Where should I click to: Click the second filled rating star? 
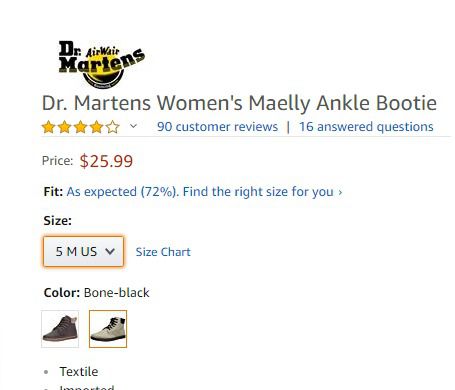click(x=64, y=127)
